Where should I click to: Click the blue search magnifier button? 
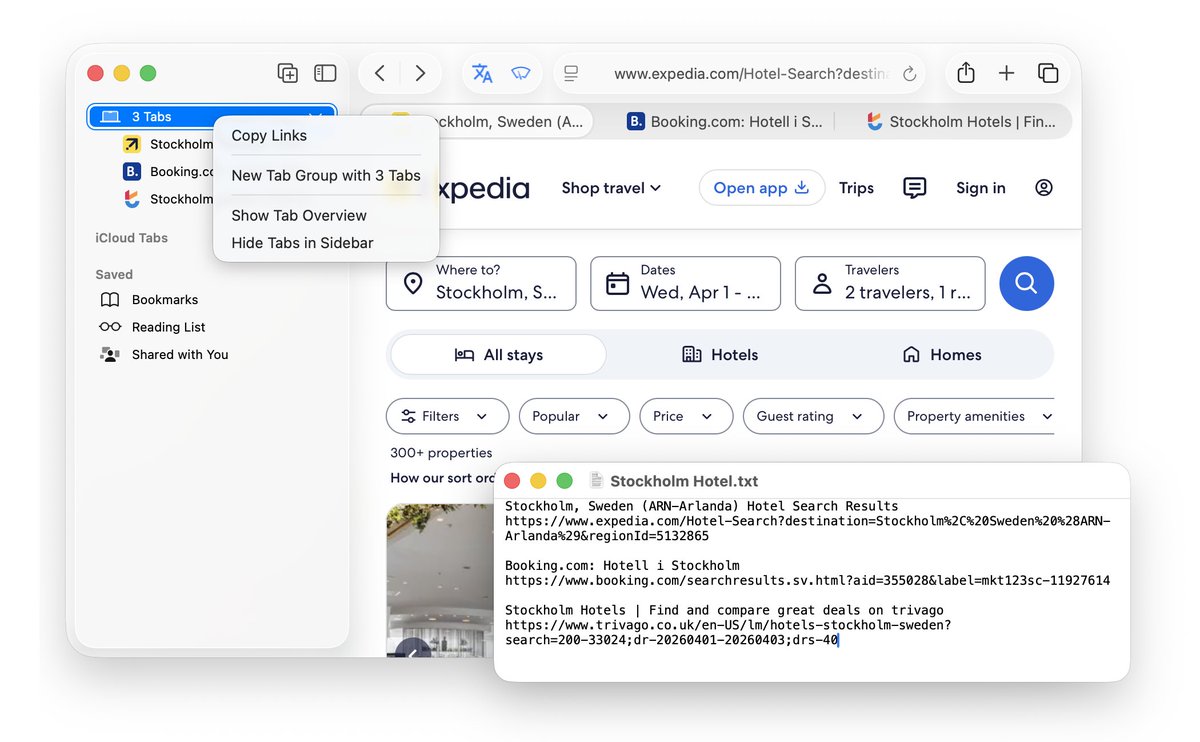[1026, 283]
